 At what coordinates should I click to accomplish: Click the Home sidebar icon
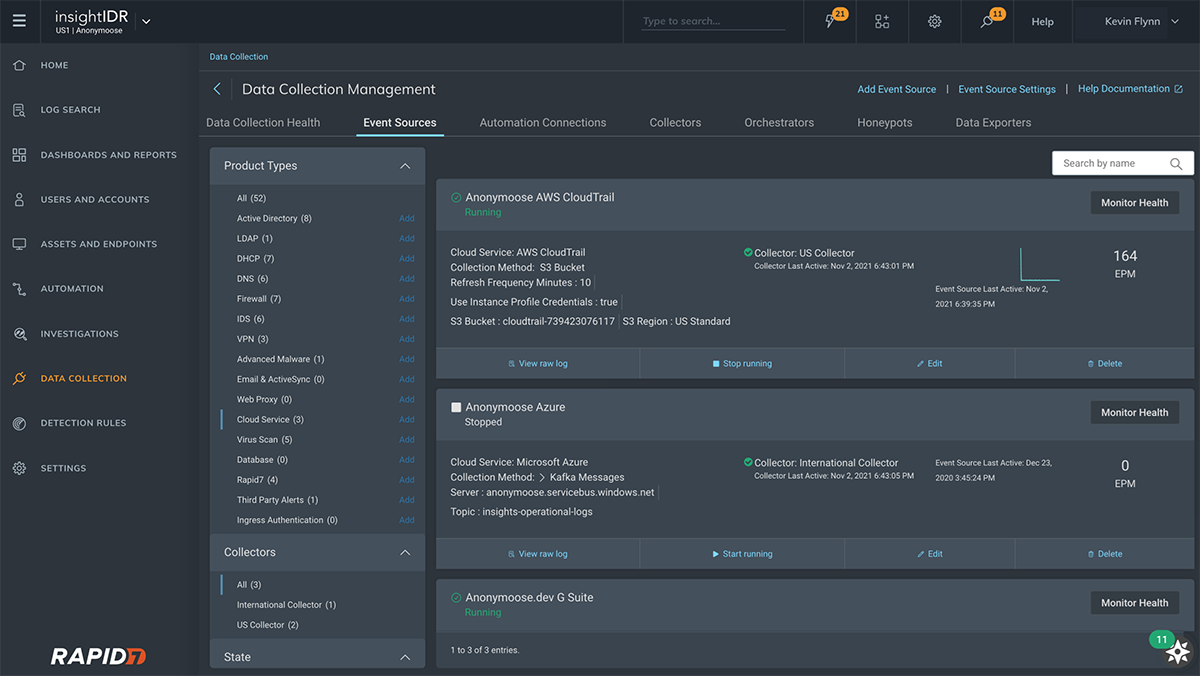point(19,65)
